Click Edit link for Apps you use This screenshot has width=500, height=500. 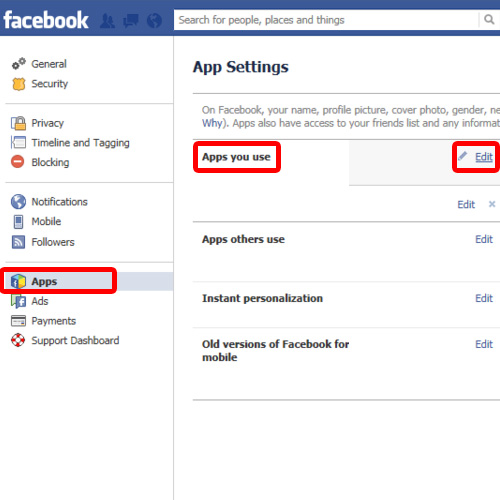click(484, 157)
